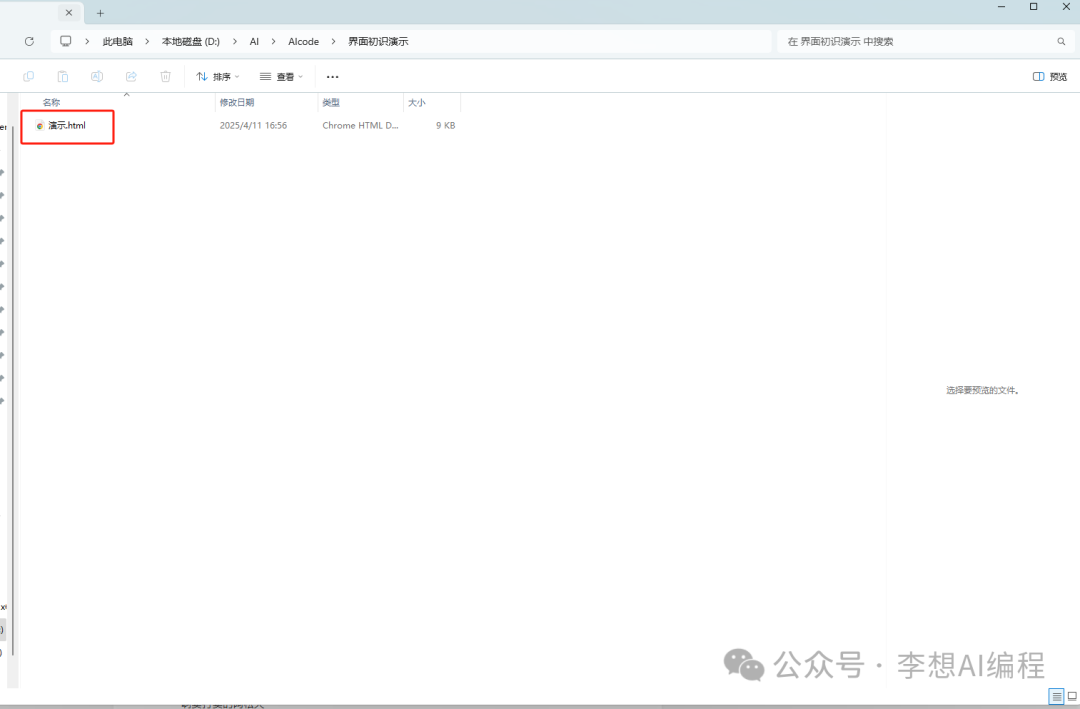Click the Copy icon in toolbar
The image size is (1080, 709).
click(28, 76)
